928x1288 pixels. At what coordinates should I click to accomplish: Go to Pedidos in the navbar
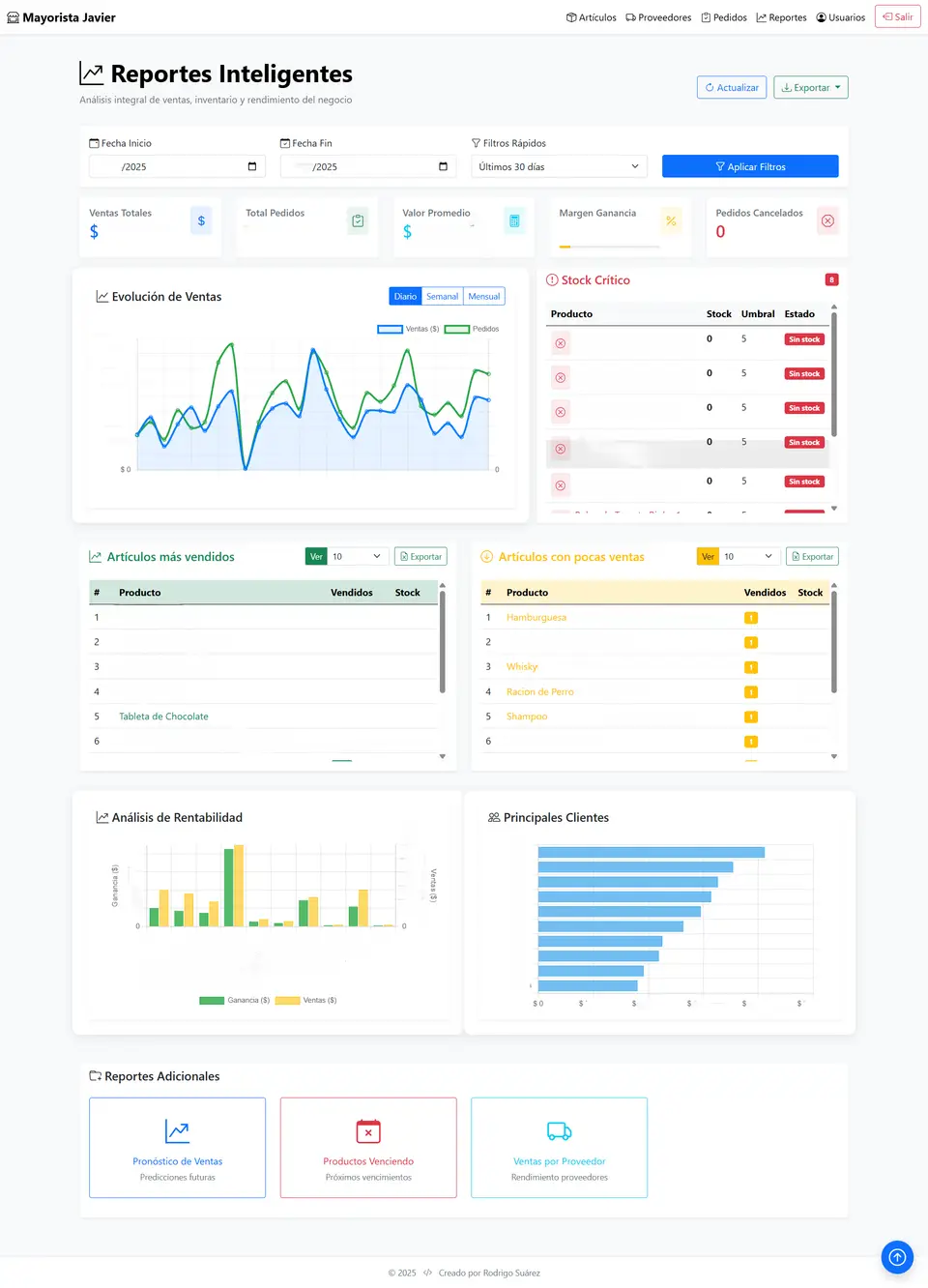point(724,17)
